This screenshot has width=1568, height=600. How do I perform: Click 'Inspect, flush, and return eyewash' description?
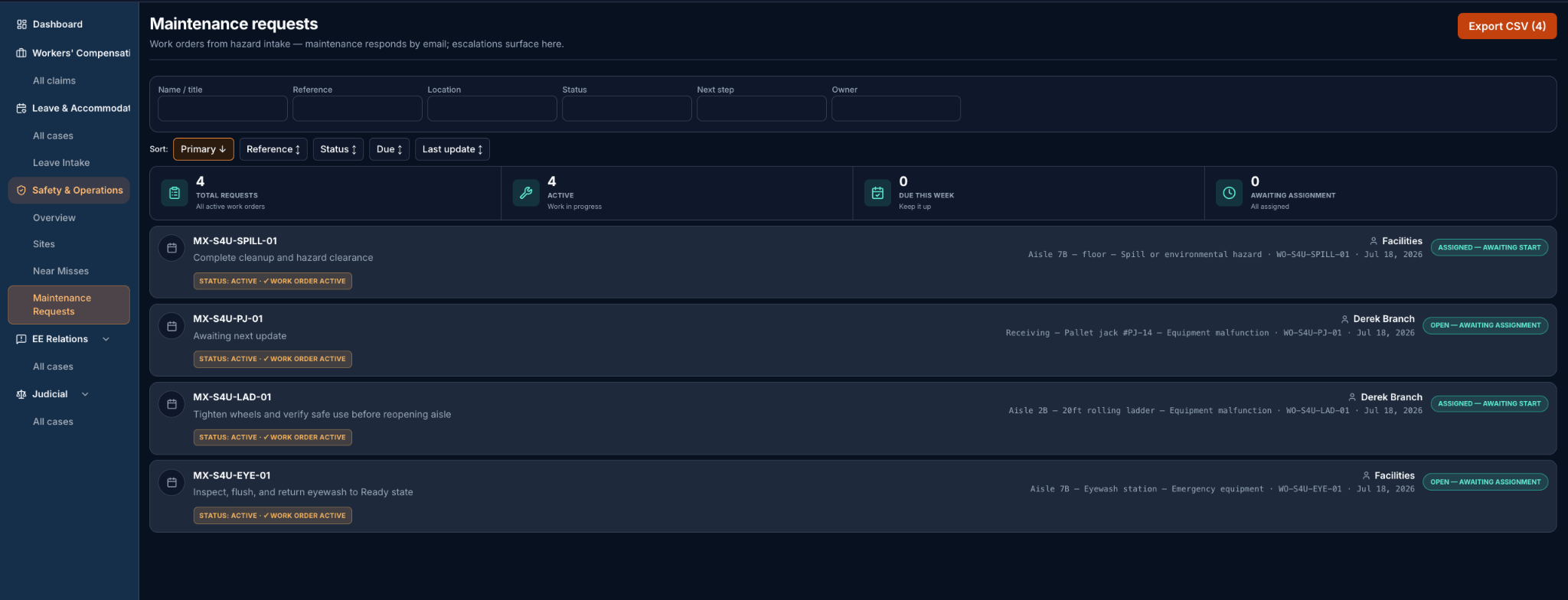tap(303, 492)
